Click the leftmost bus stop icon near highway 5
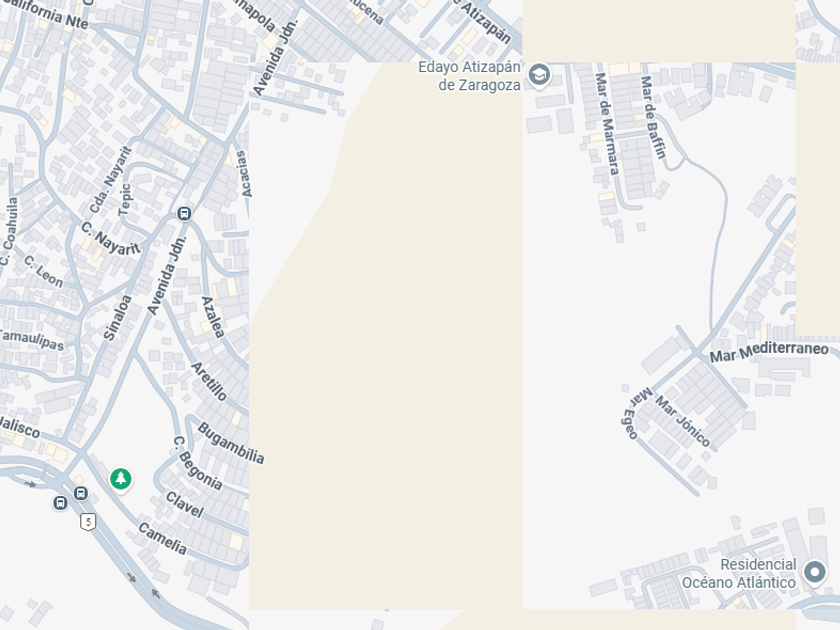The width and height of the screenshot is (840, 630). click(x=61, y=503)
